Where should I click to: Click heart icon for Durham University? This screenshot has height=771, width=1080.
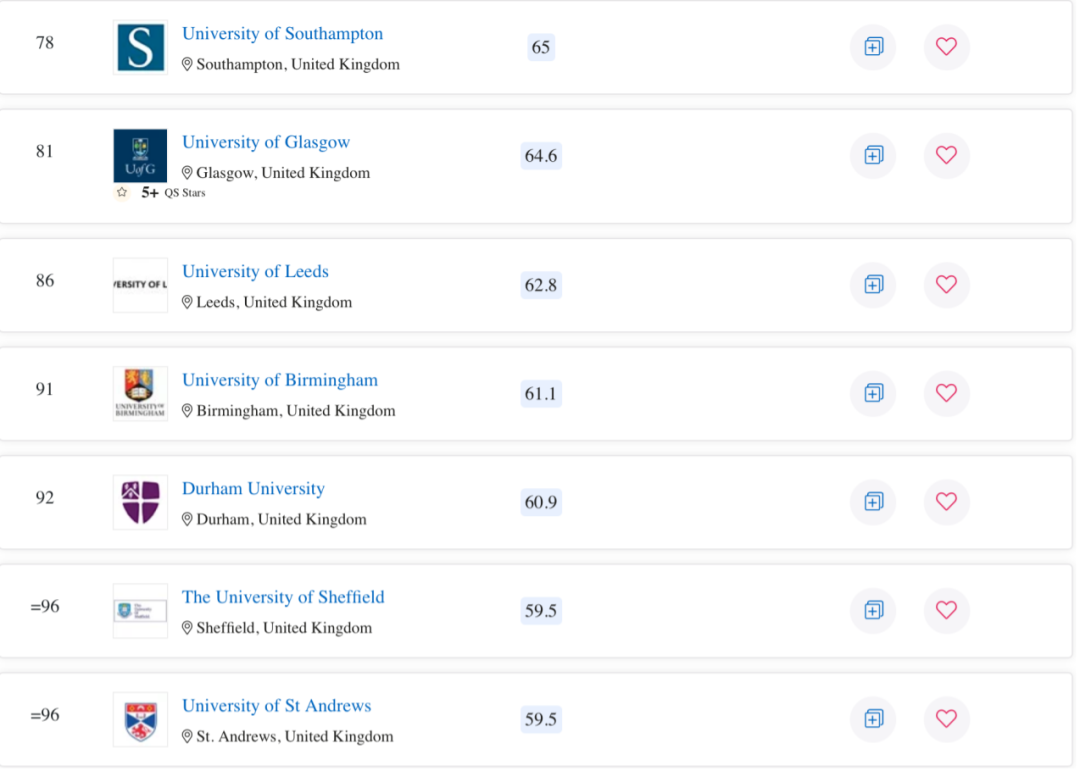pyautogui.click(x=946, y=502)
